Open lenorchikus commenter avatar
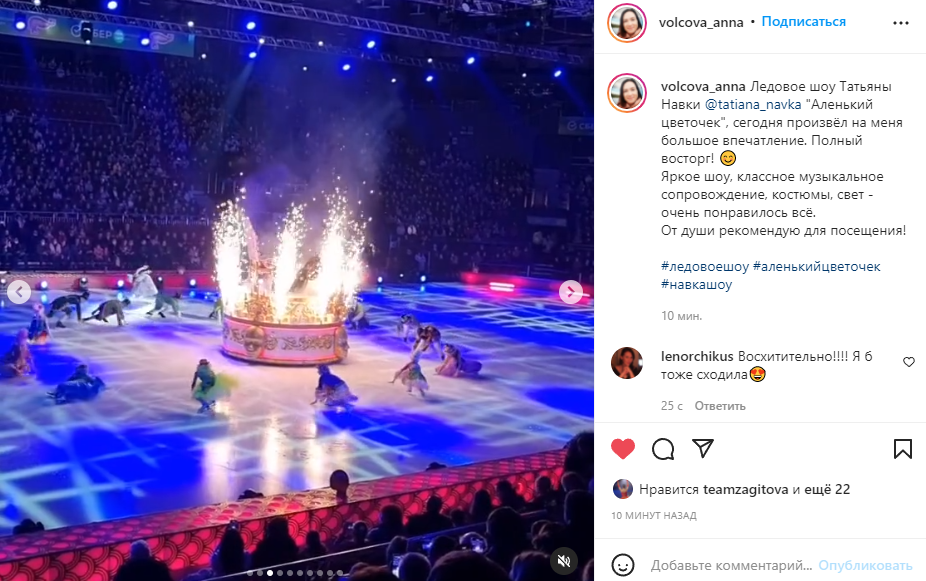 point(627,363)
